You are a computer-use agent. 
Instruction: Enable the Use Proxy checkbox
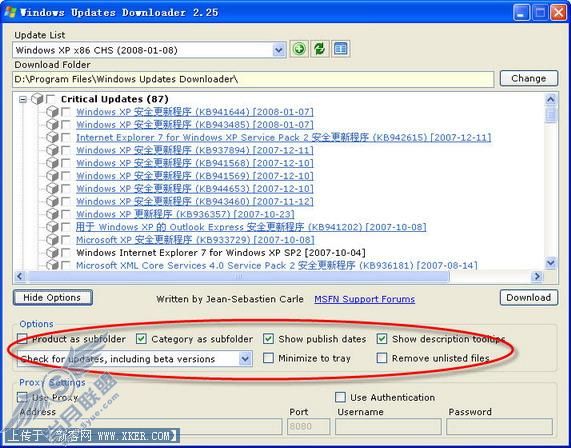(x=22, y=397)
